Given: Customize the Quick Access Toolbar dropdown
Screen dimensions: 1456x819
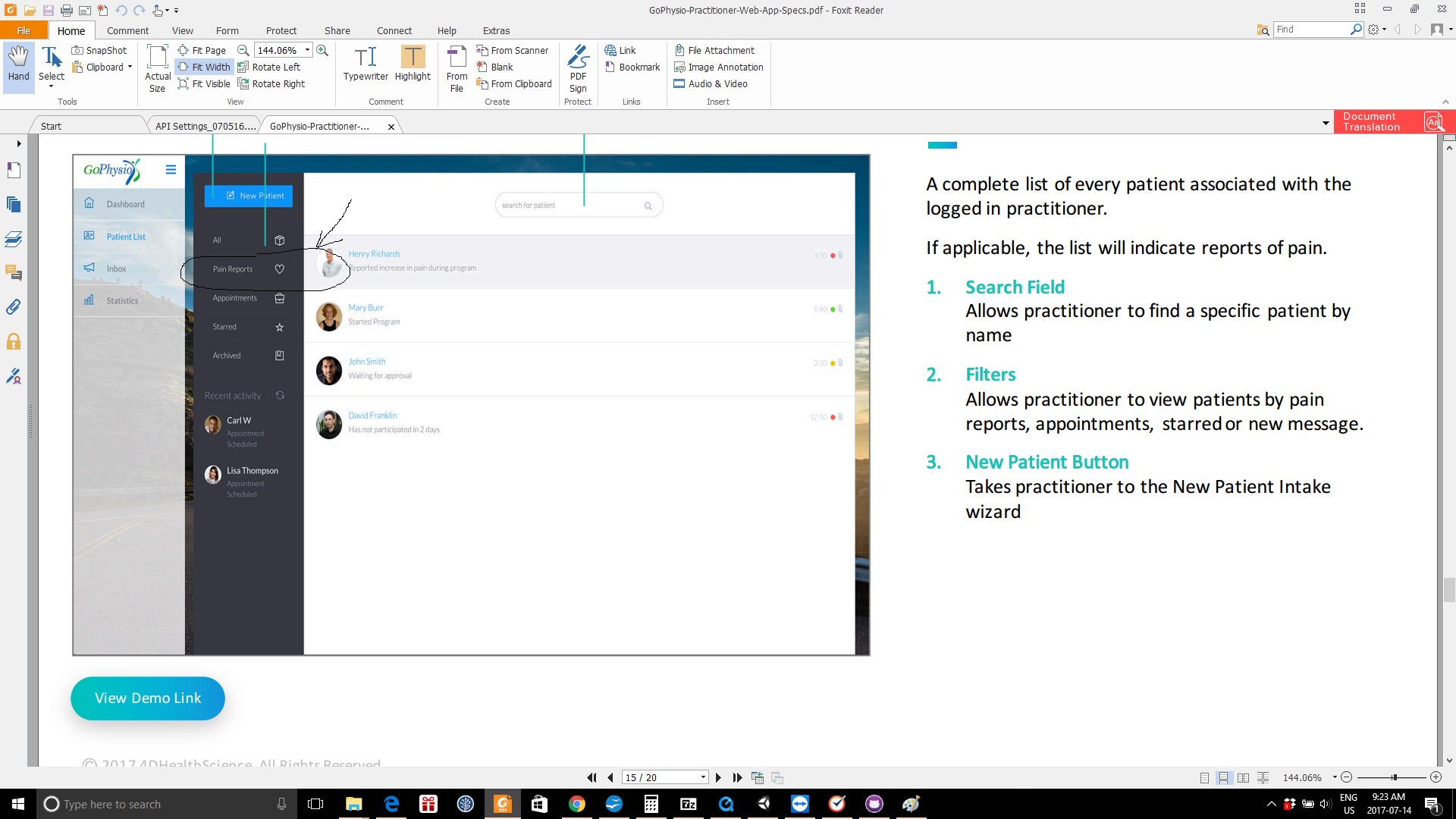Looking at the screenshot, I should [x=177, y=11].
